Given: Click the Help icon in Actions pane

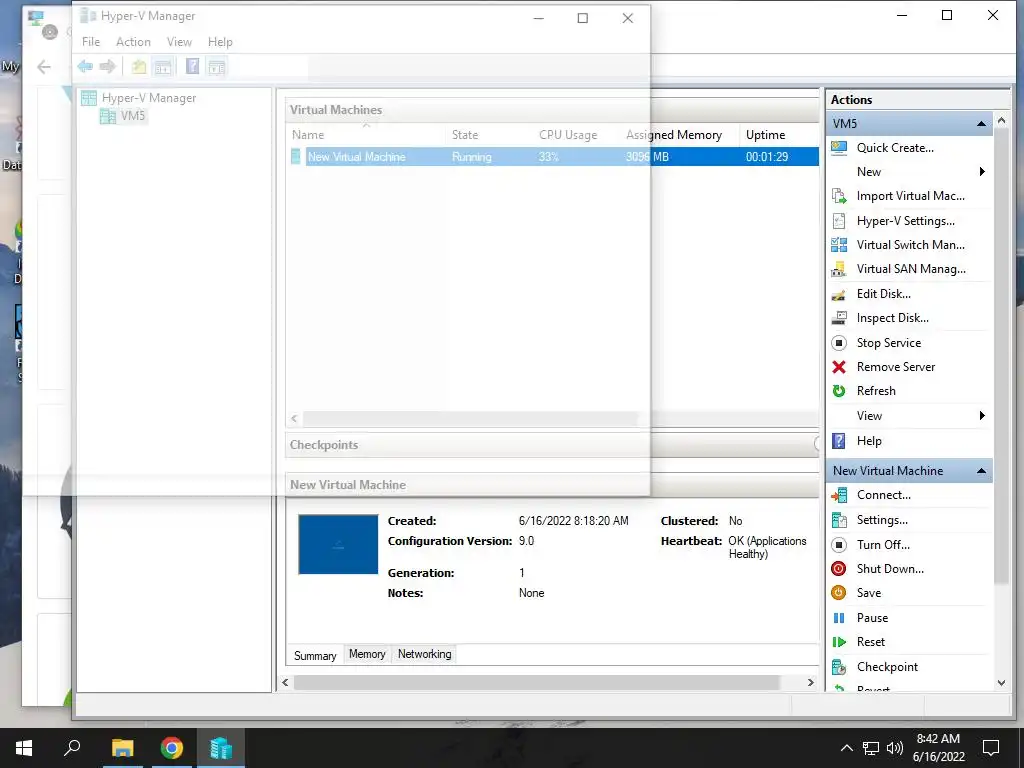Looking at the screenshot, I should [x=839, y=441].
